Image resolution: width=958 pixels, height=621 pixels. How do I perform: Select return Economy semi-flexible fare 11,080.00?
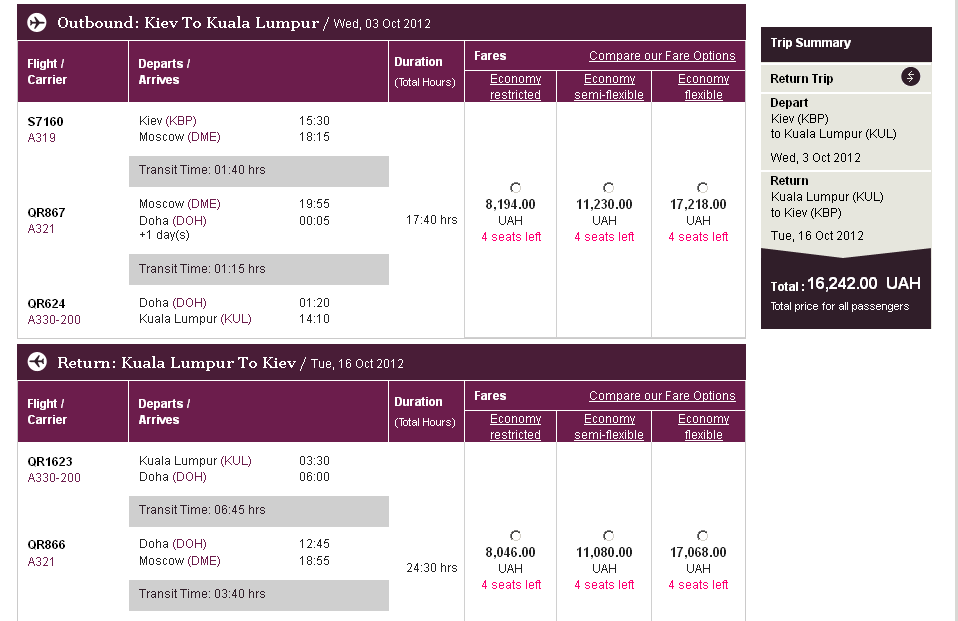pos(609,536)
